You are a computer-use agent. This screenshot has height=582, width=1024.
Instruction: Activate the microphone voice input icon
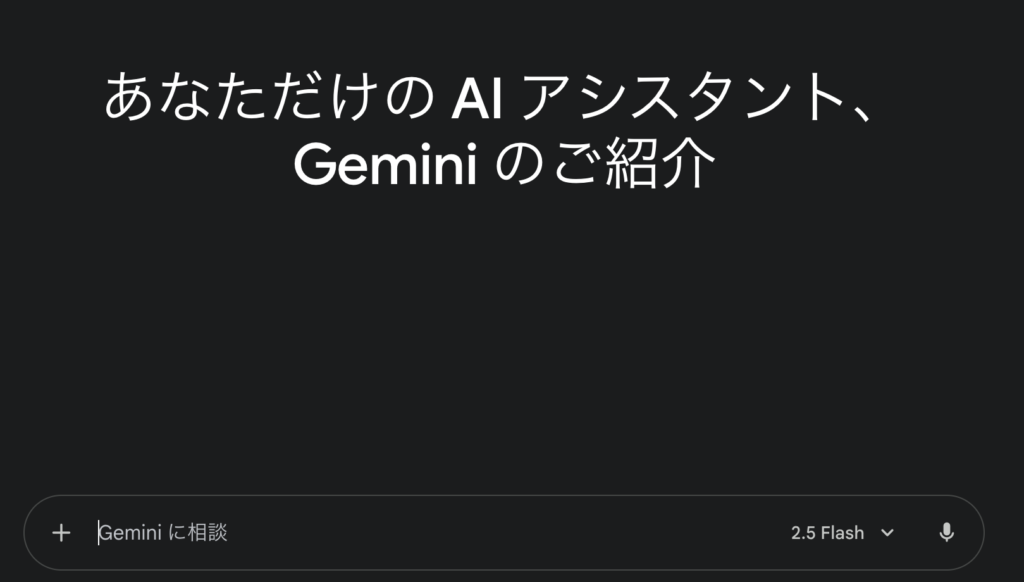pyautogui.click(x=946, y=533)
